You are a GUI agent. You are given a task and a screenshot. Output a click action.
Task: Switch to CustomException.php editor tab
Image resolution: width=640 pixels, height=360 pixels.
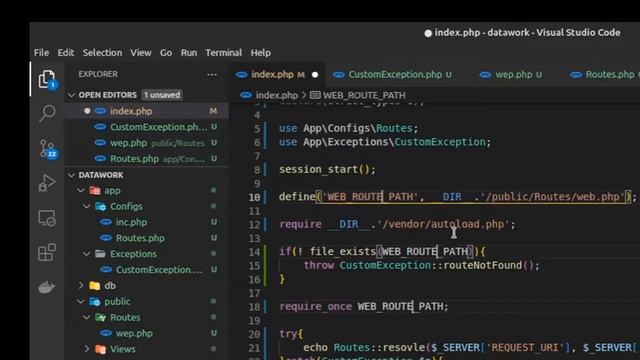[396, 75]
